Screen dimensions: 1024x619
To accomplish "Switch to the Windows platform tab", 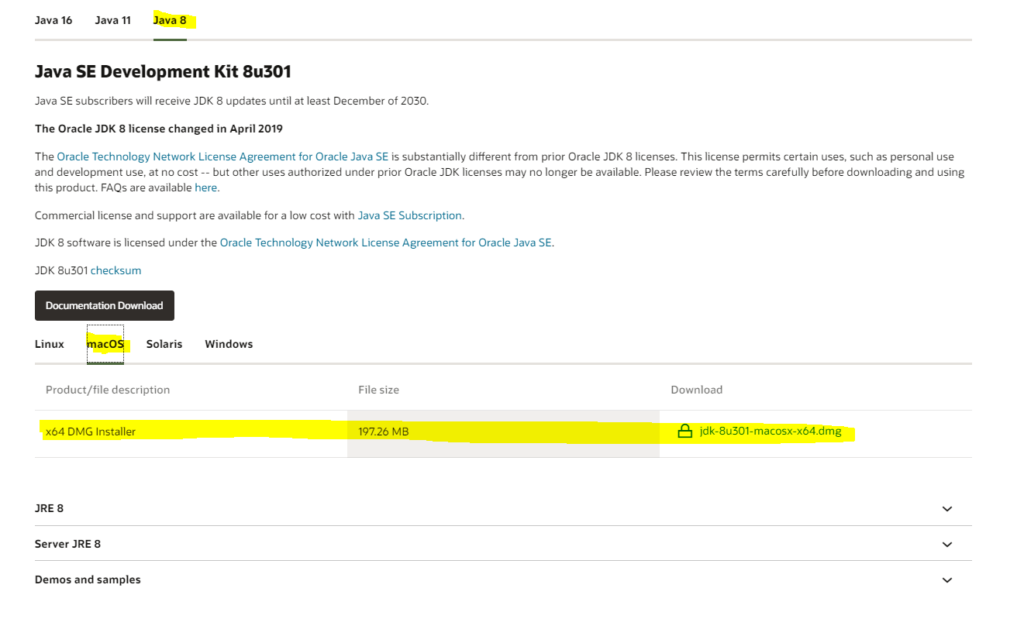I will tap(228, 343).
